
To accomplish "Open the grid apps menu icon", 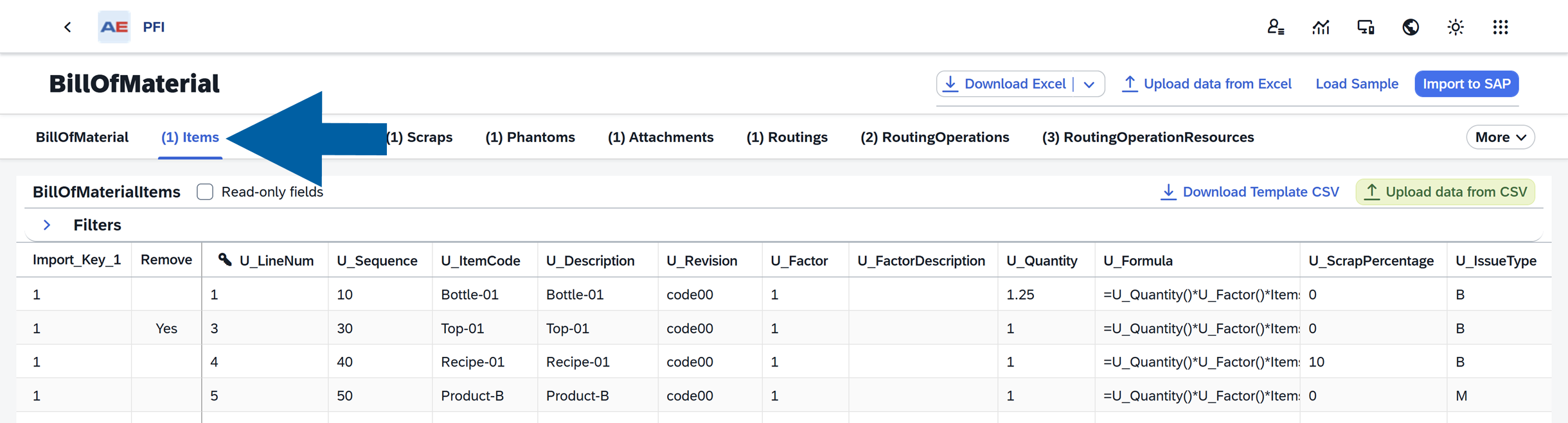I will click(x=1501, y=27).
